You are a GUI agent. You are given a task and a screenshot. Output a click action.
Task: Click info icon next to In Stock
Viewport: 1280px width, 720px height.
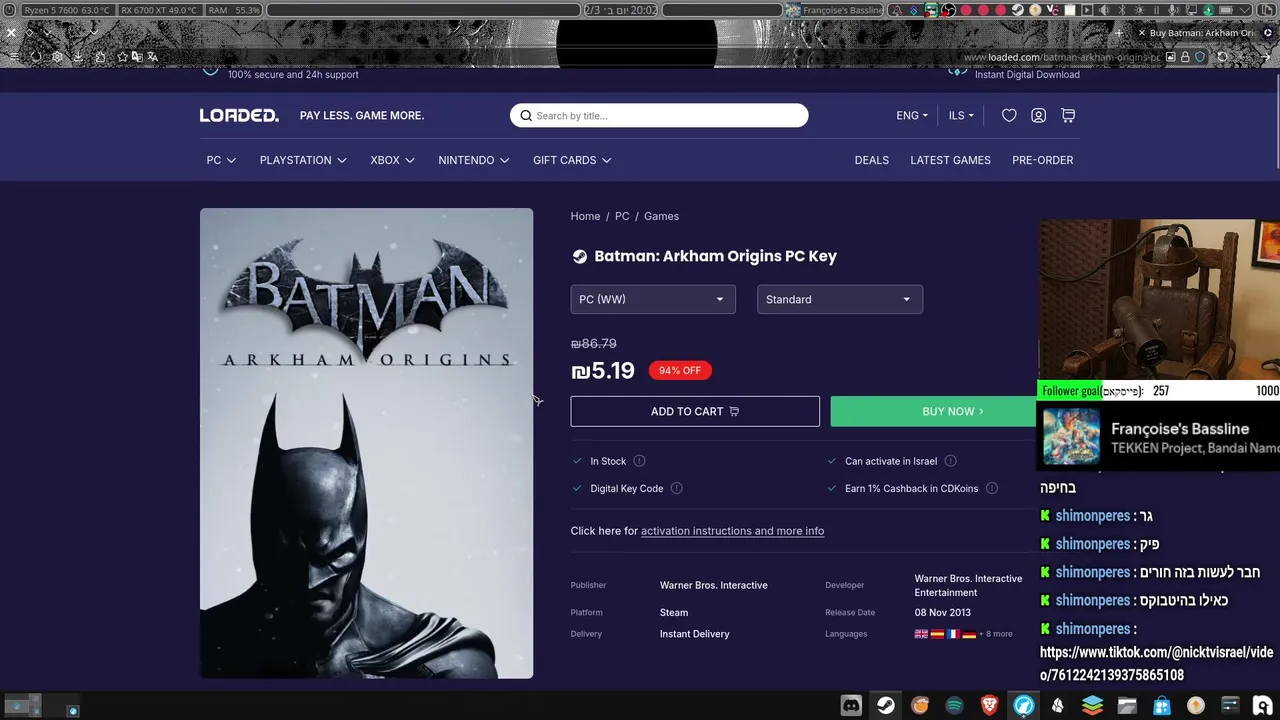639,461
